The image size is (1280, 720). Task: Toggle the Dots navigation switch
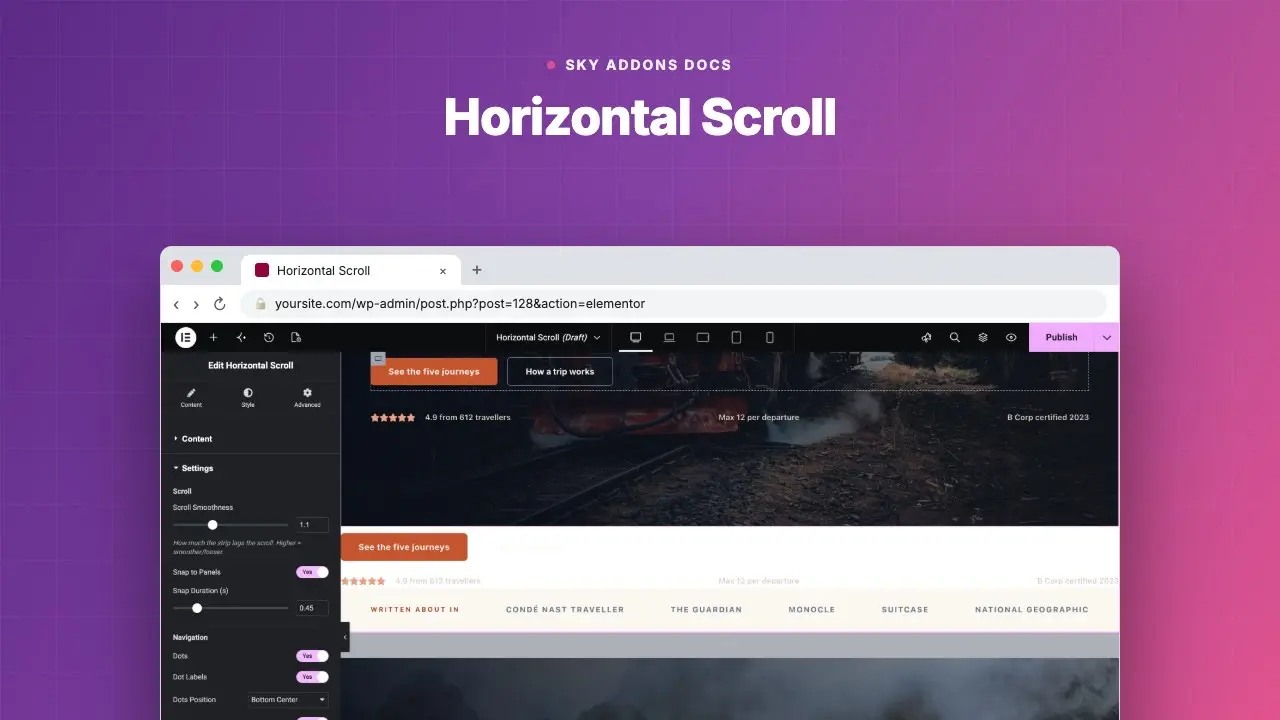tap(312, 656)
